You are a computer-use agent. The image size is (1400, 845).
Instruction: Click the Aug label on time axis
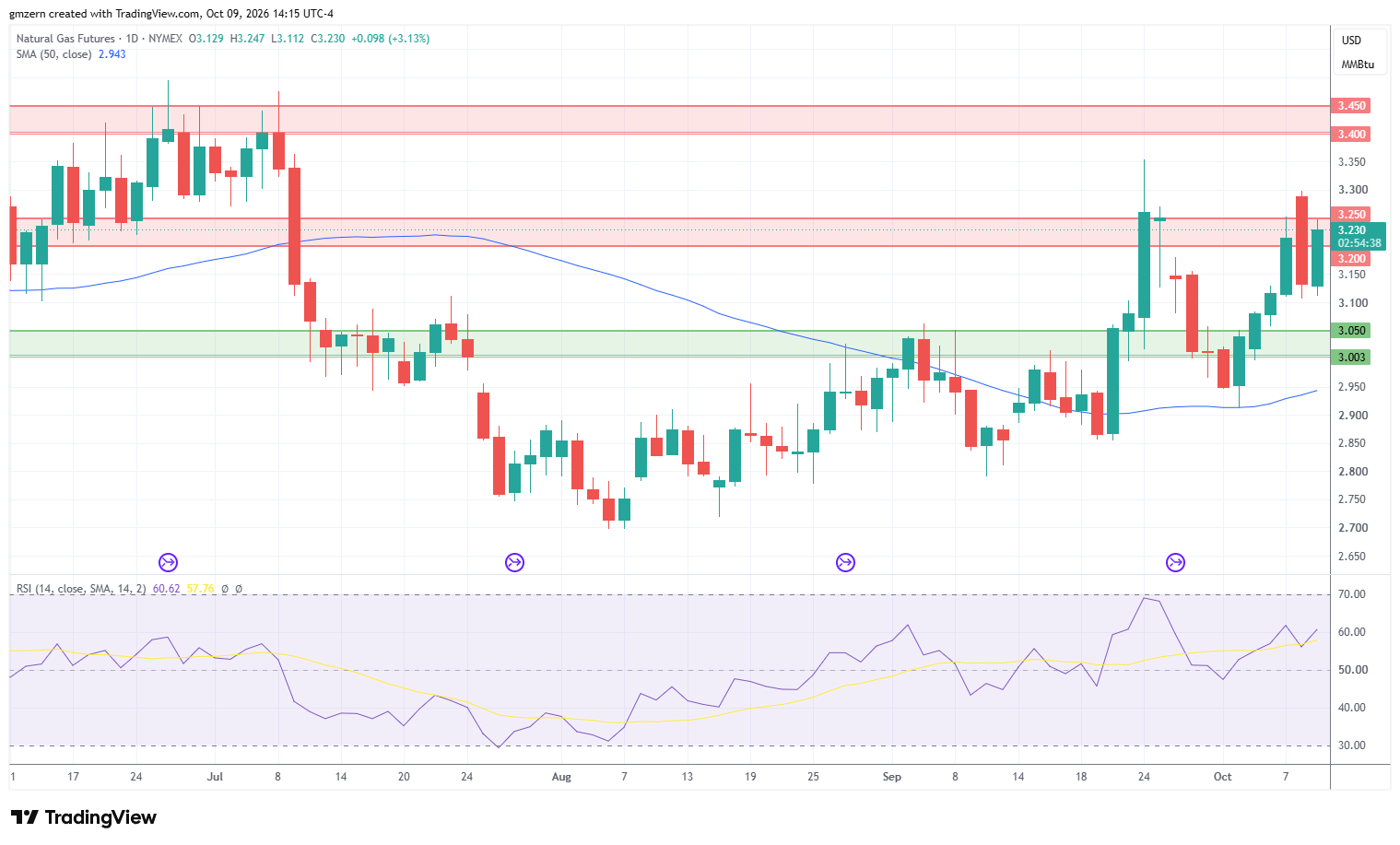(x=561, y=777)
